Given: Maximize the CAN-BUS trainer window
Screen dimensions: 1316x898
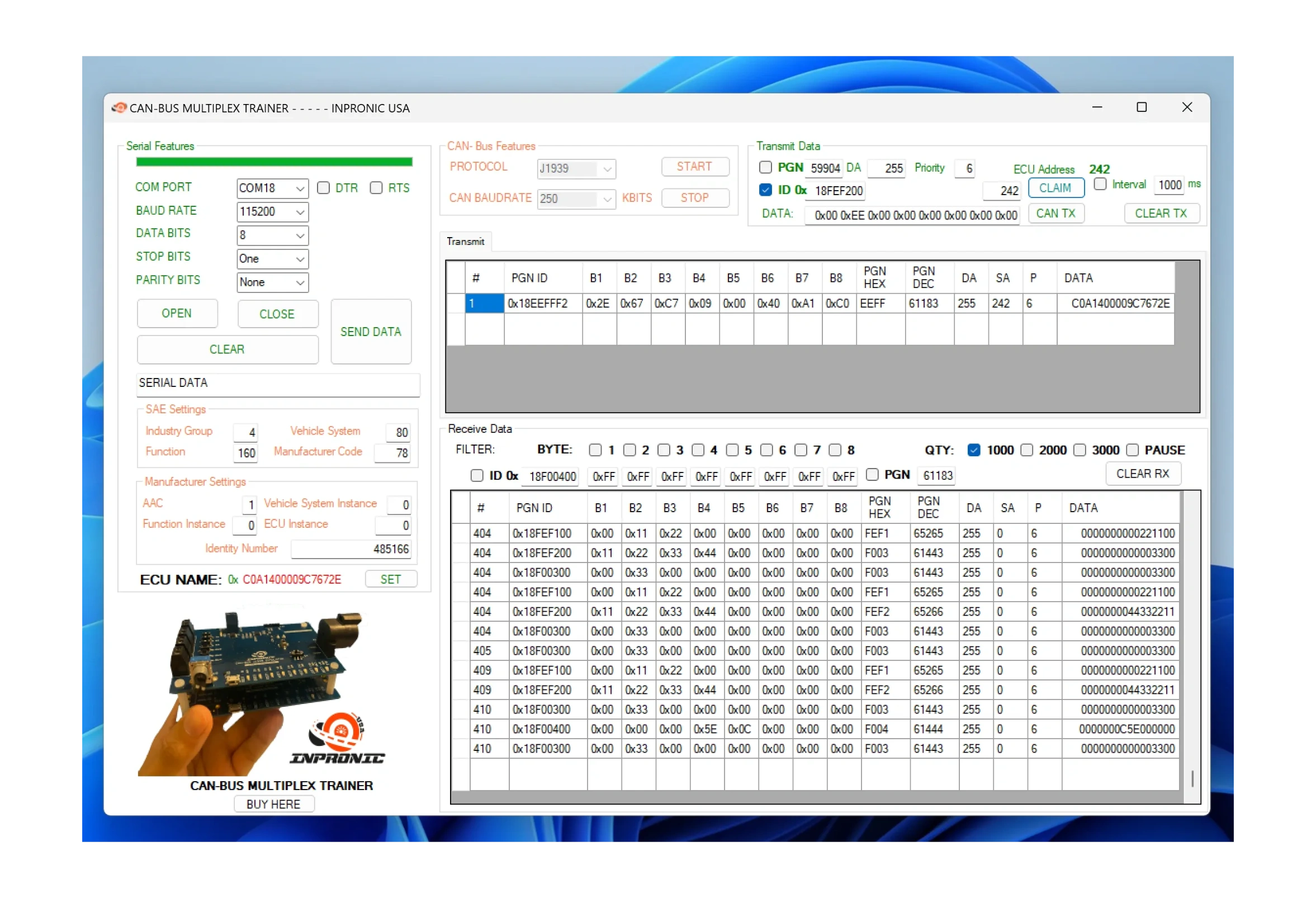Looking at the screenshot, I should (x=1142, y=107).
